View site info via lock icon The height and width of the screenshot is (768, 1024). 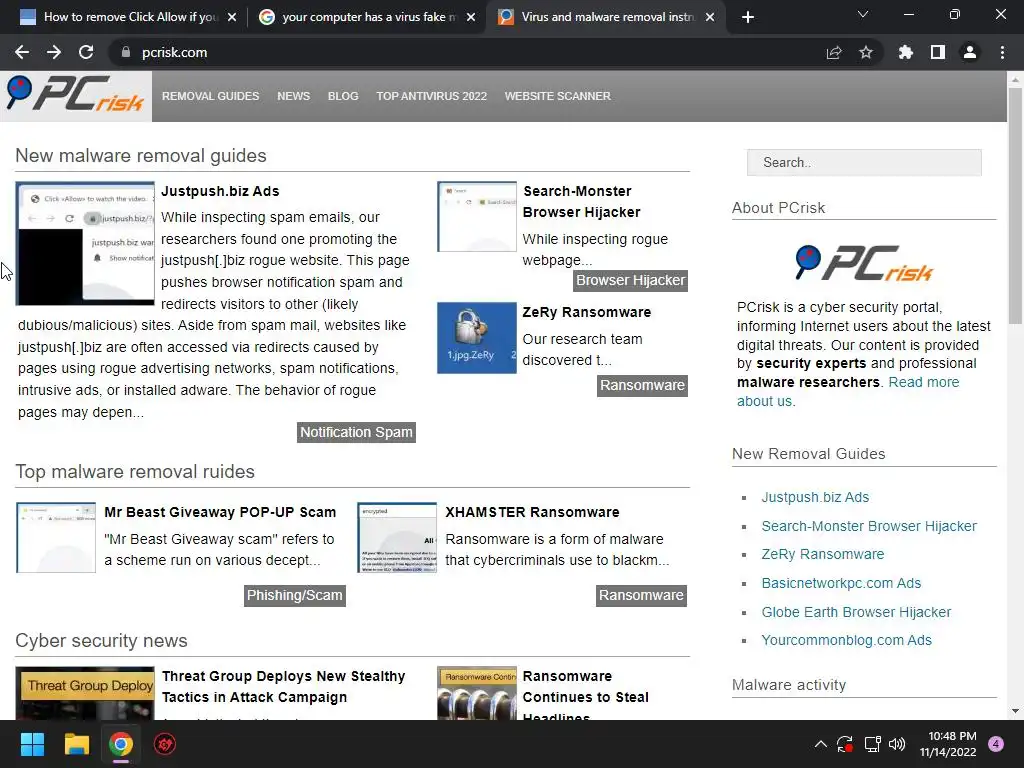tap(125, 52)
